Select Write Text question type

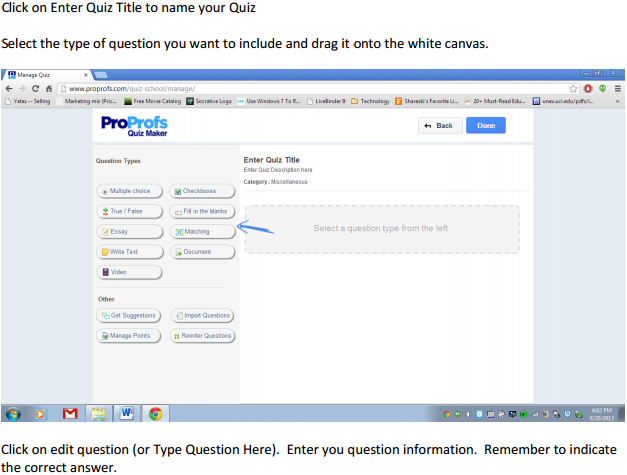[x=130, y=252]
